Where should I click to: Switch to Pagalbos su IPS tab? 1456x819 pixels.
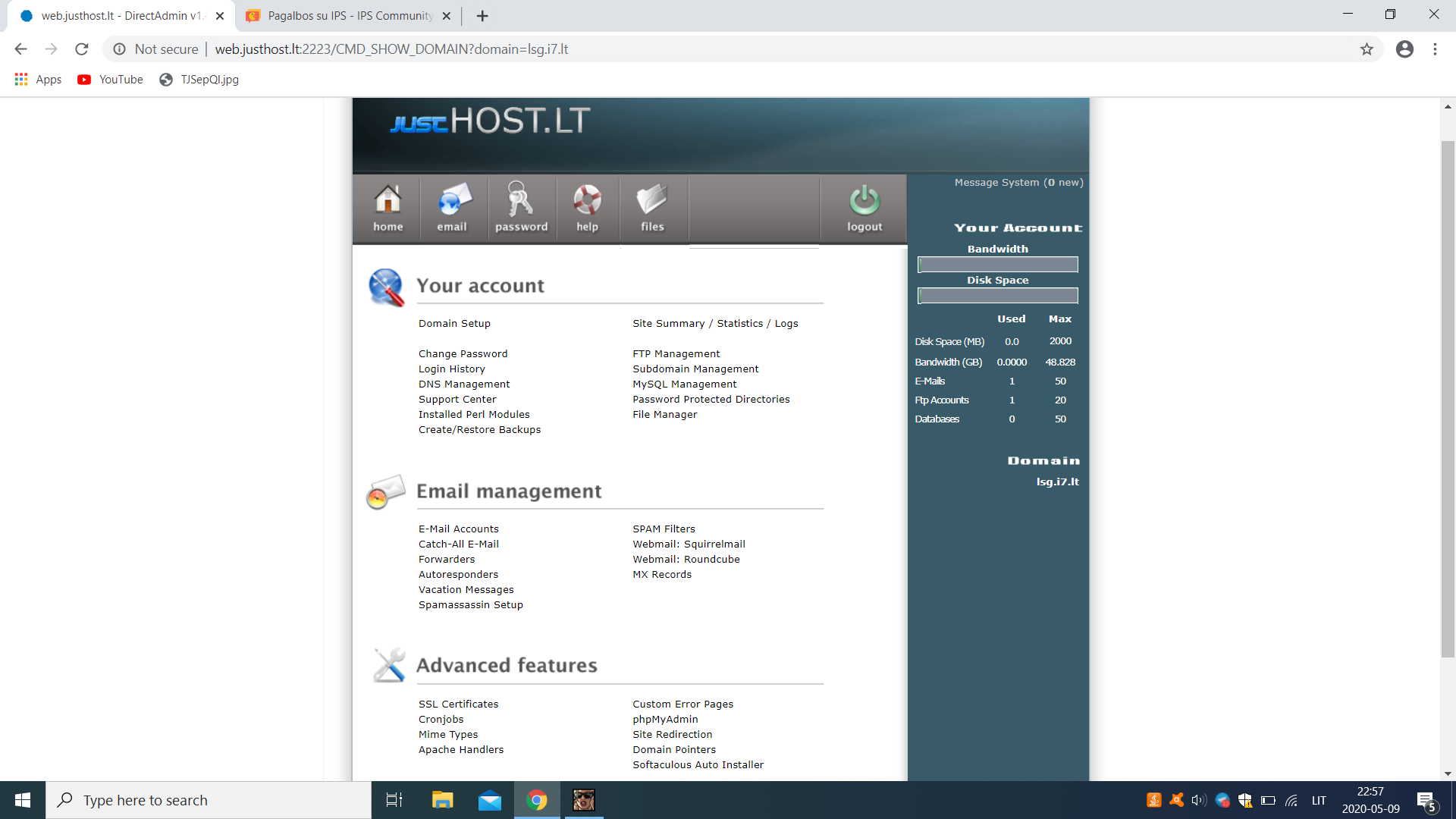click(349, 16)
